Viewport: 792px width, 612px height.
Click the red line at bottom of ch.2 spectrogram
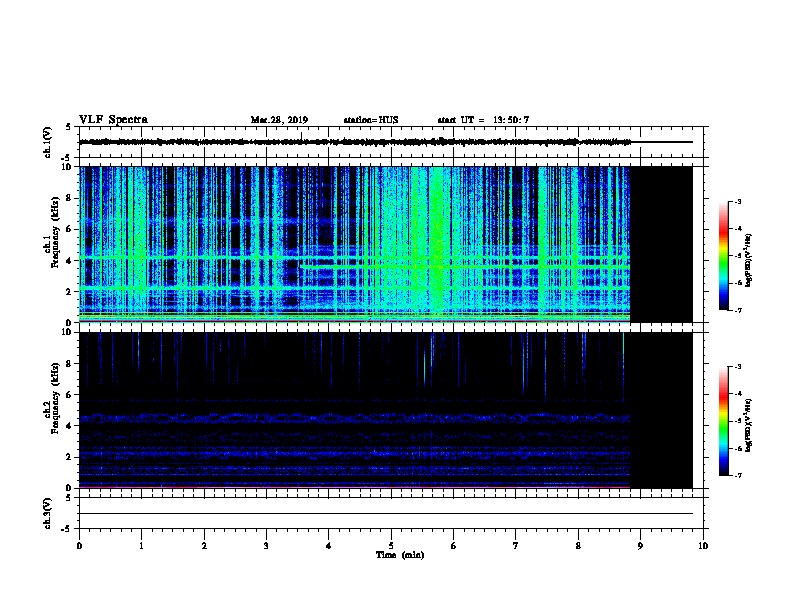pos(355,487)
